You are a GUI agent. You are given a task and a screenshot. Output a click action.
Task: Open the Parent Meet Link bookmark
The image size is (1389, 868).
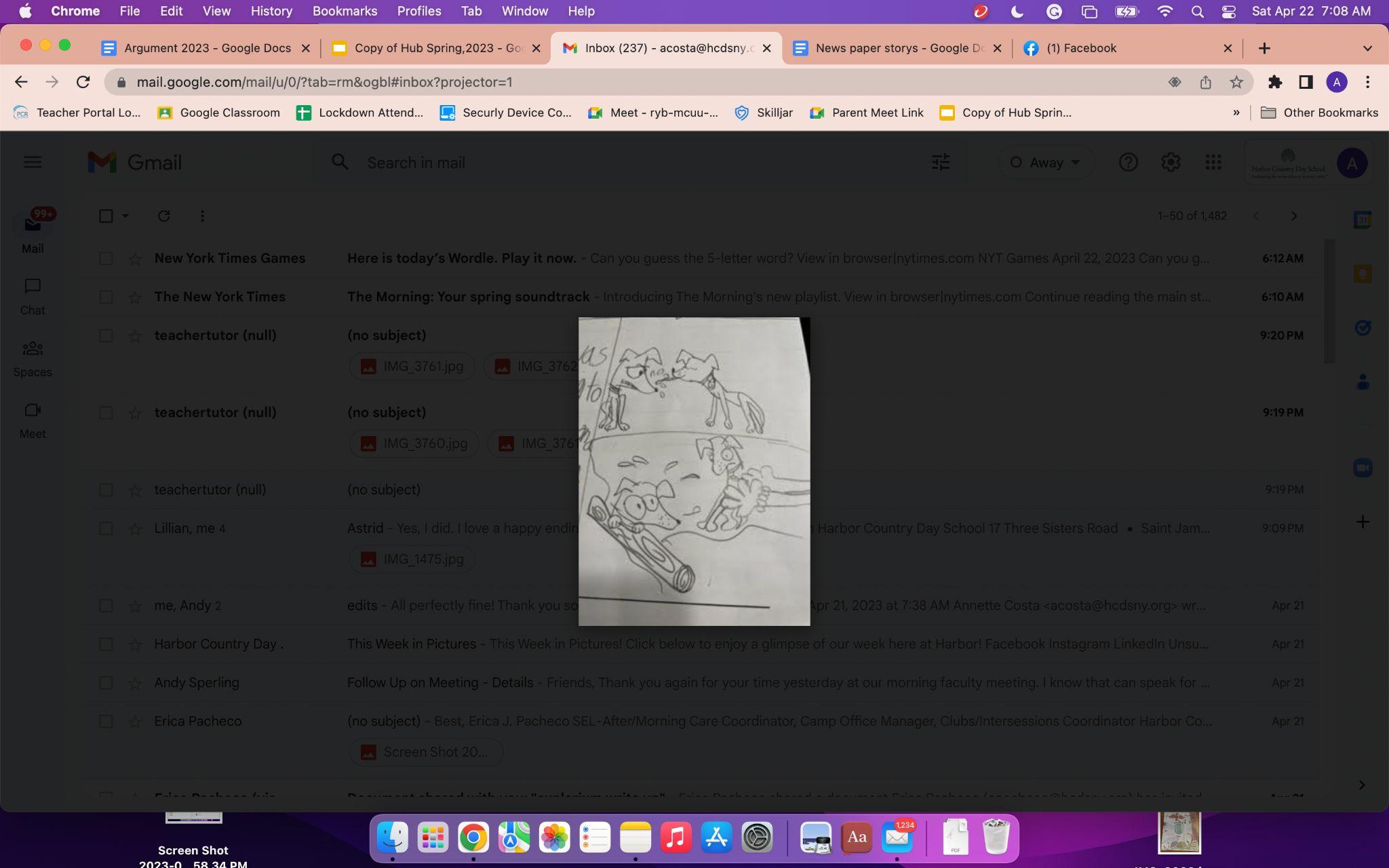[x=867, y=113]
